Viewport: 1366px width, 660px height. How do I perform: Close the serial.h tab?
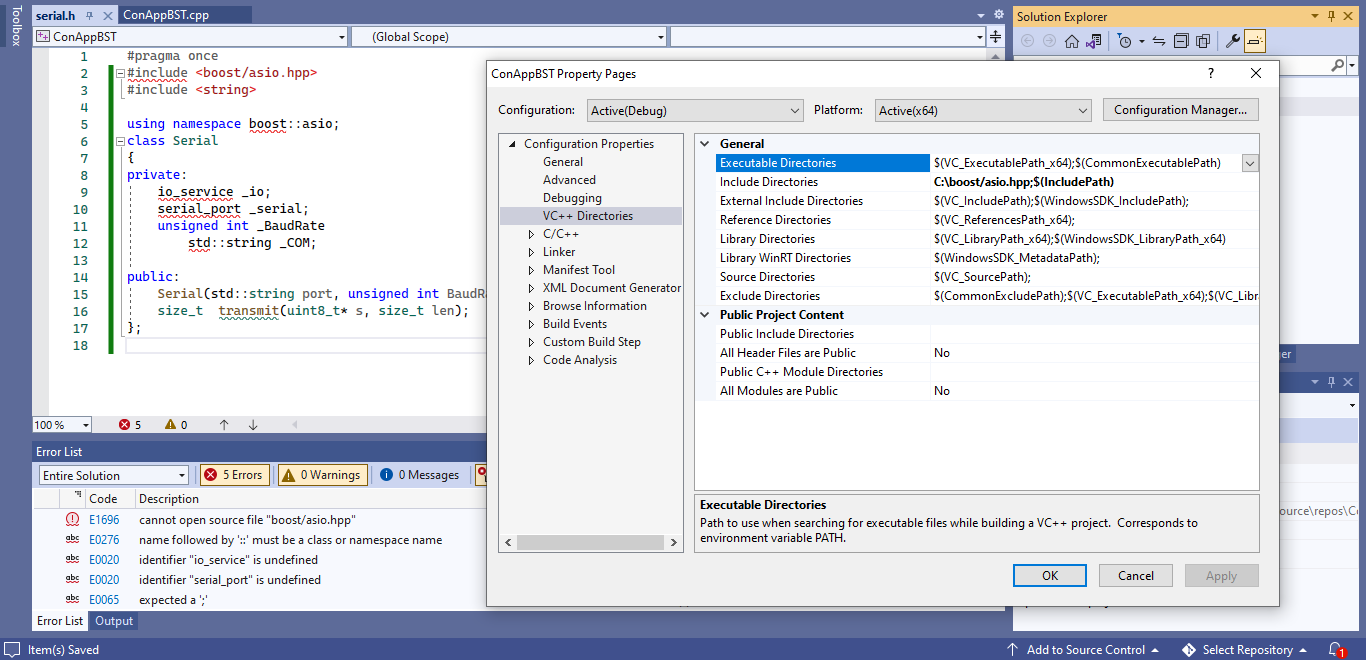pos(107,16)
